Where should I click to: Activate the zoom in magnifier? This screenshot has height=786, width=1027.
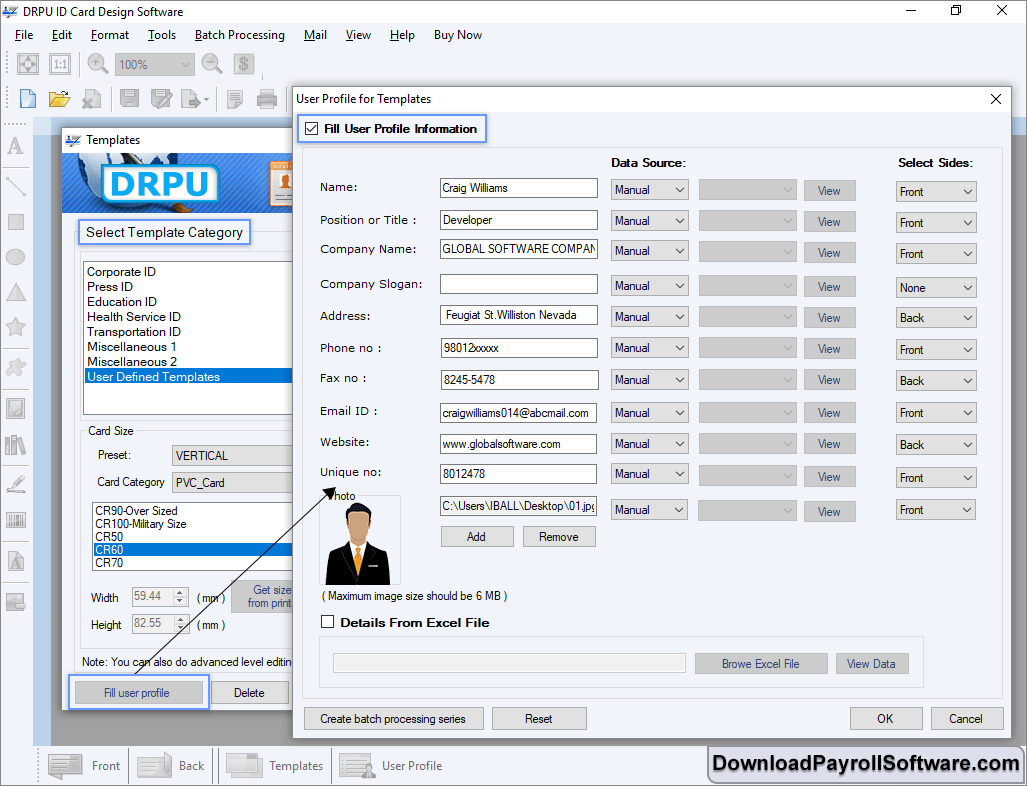[96, 63]
